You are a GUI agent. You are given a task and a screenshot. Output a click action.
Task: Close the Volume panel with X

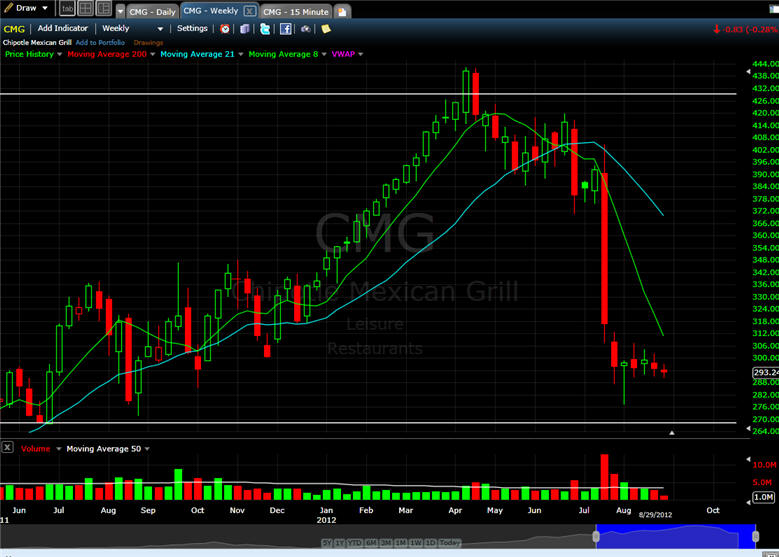[7, 448]
